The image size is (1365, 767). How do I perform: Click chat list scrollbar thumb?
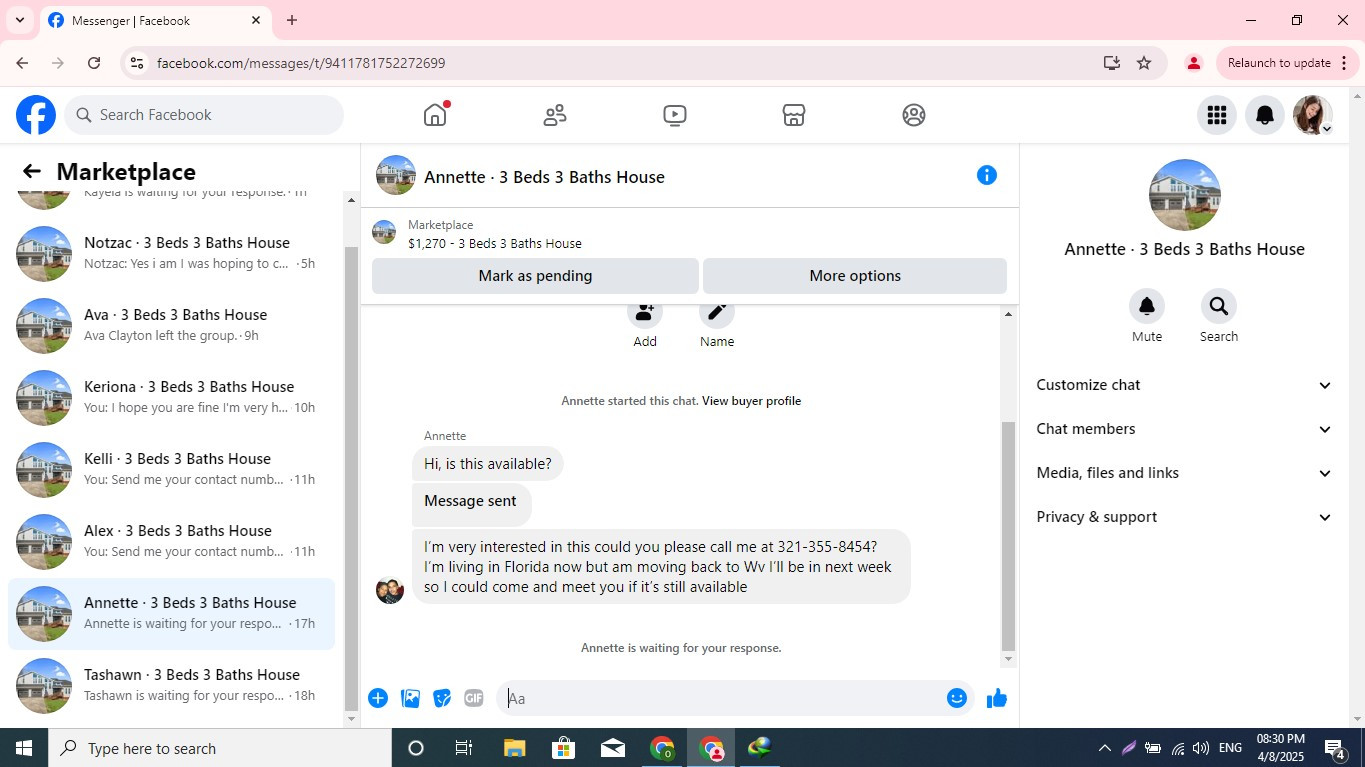pos(350,477)
